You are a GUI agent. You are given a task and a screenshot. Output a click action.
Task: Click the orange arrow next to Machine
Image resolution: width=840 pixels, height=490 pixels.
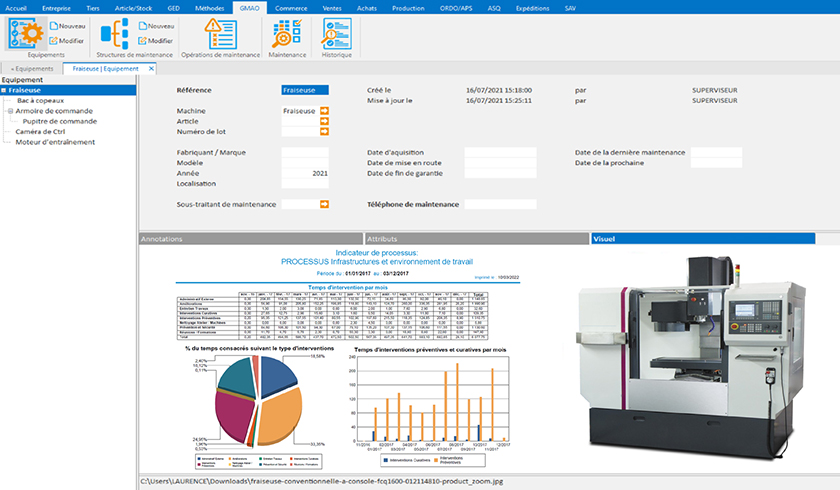pyautogui.click(x=324, y=111)
